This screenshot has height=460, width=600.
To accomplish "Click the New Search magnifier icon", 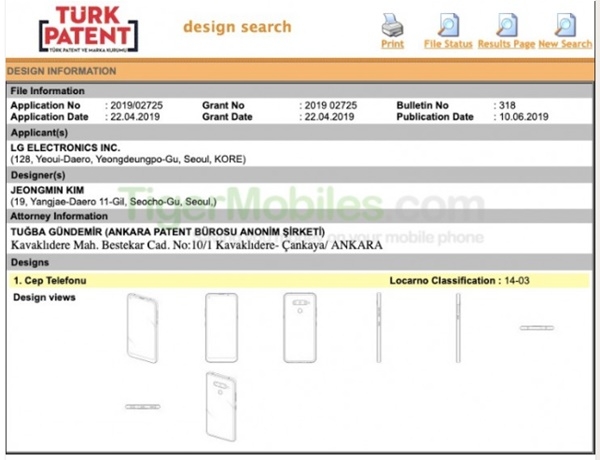I will click(565, 25).
